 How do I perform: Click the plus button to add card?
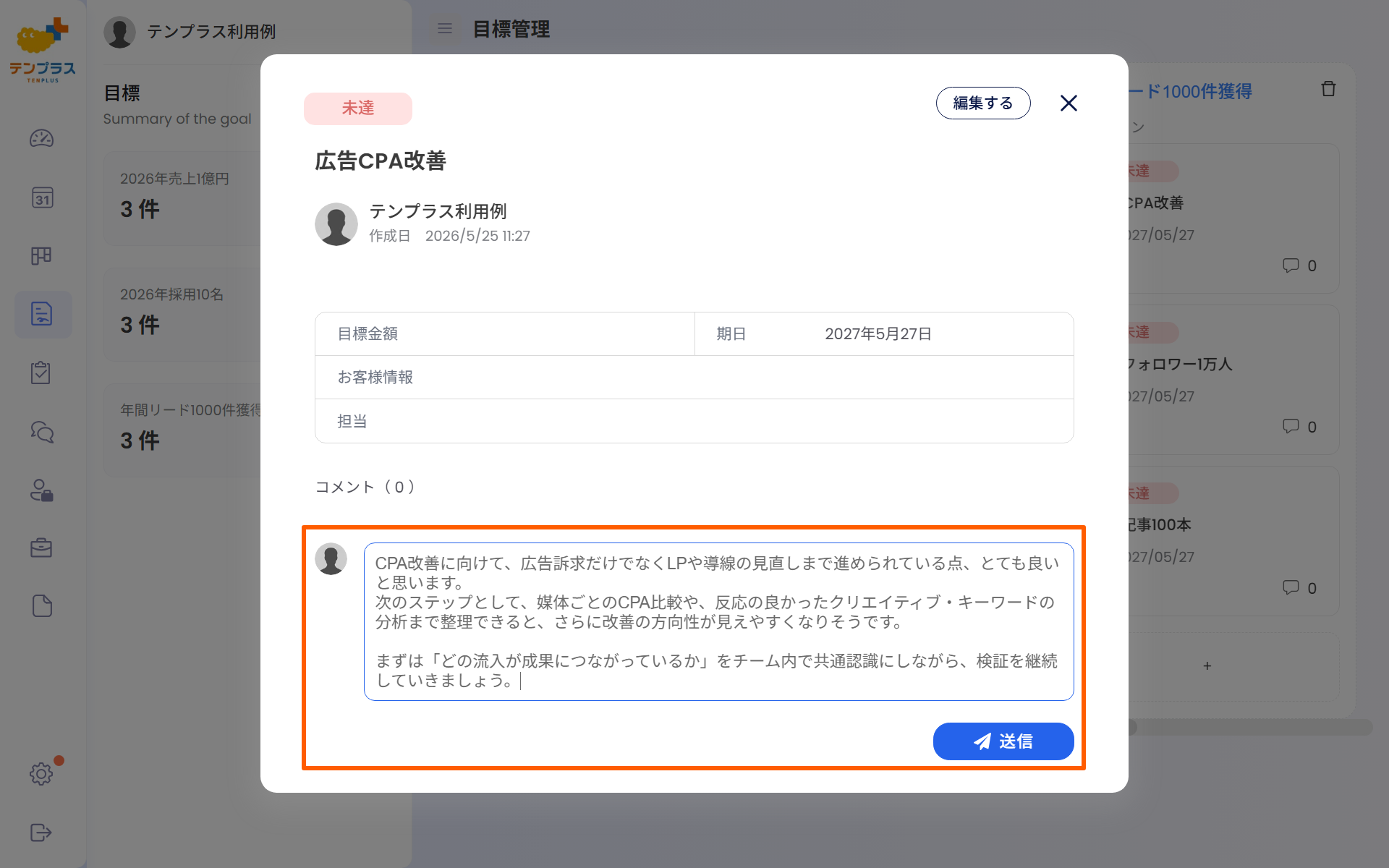coord(1207,666)
